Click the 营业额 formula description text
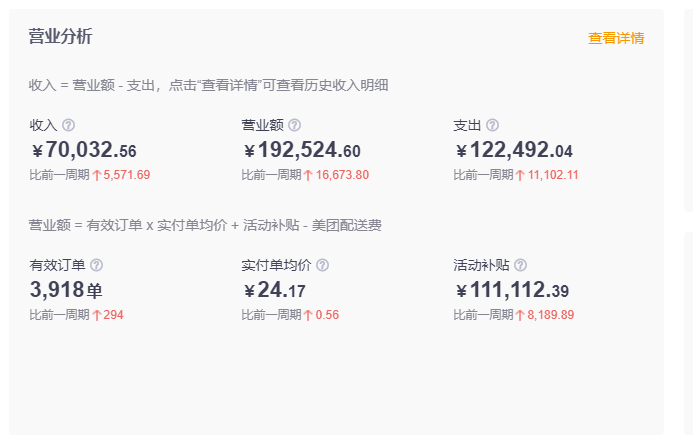The image size is (693, 442). coord(205,225)
